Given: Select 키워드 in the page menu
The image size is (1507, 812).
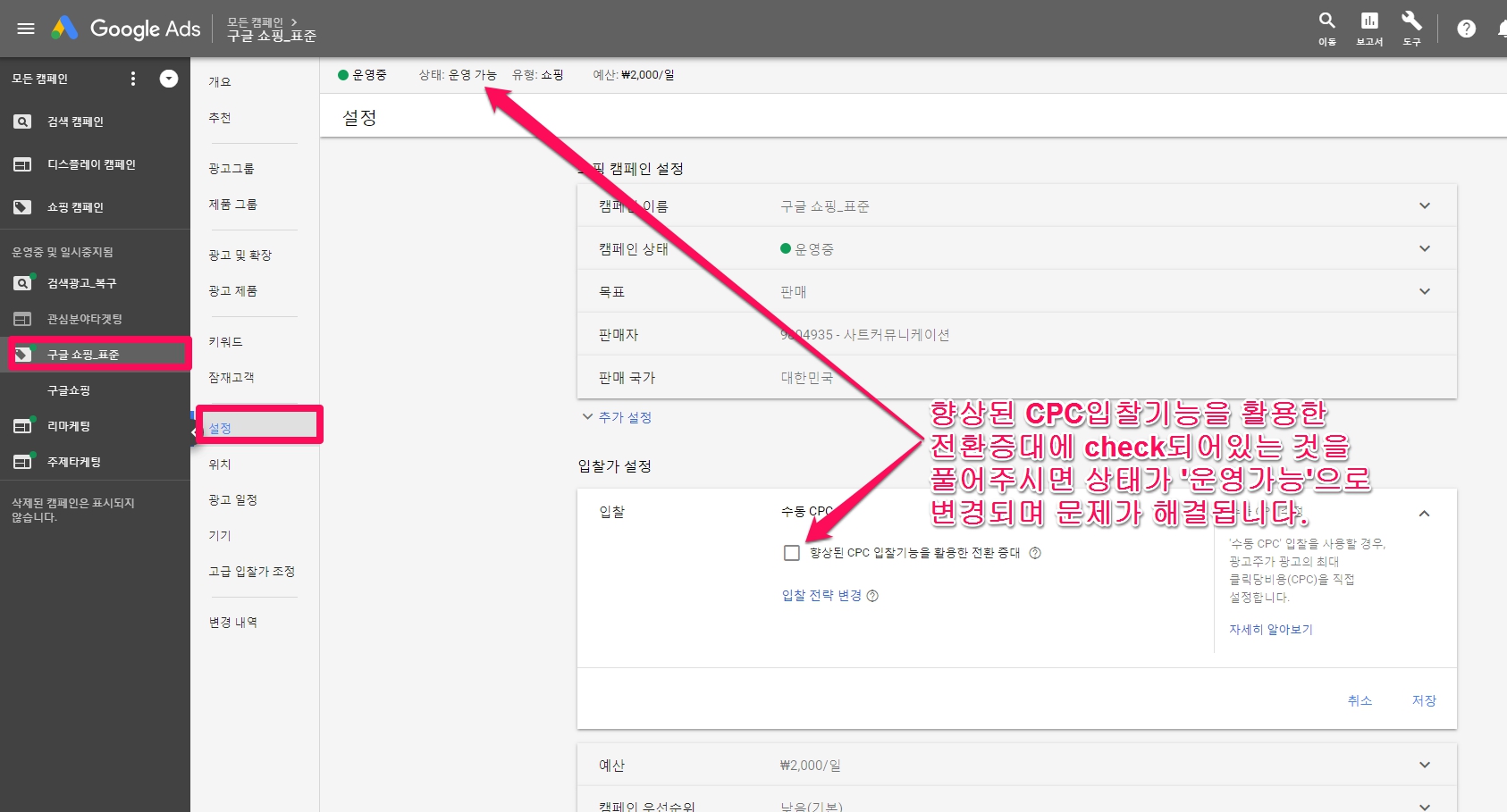Looking at the screenshot, I should [225, 342].
